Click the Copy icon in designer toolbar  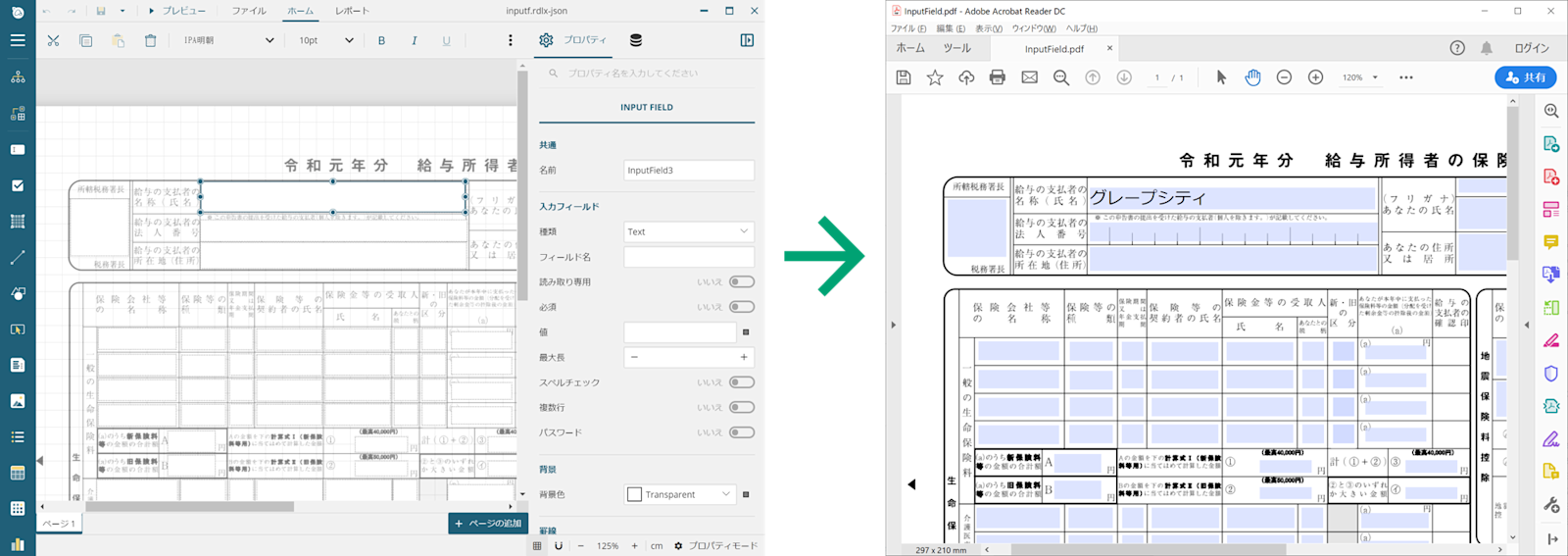[x=85, y=40]
